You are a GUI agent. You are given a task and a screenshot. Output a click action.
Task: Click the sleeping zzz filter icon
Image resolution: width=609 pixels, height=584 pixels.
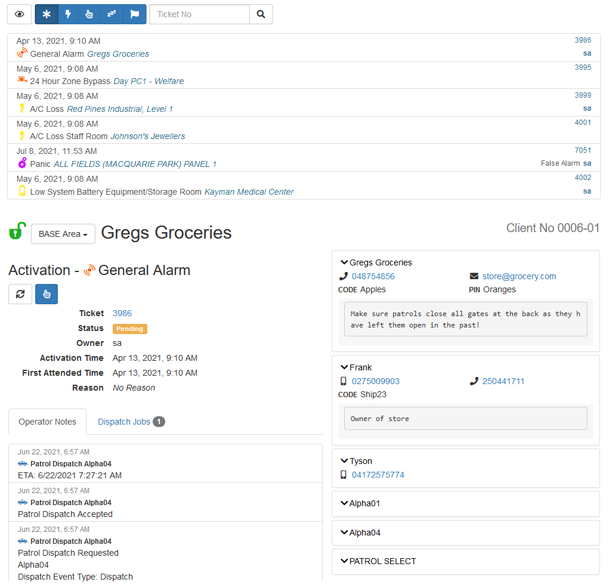(112, 14)
